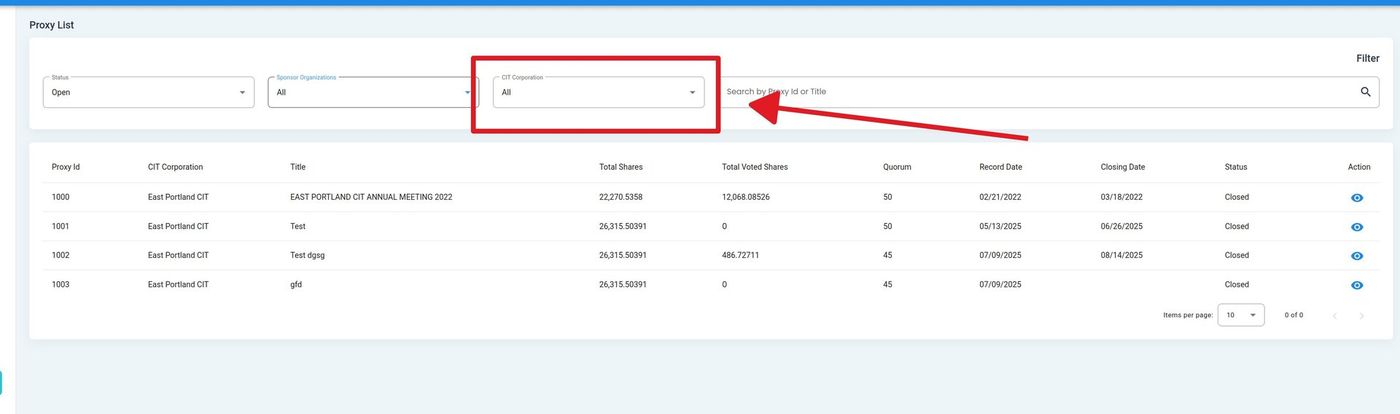1400x414 pixels.
Task: Select the Test dgsg proxy row
Action: click(307, 255)
